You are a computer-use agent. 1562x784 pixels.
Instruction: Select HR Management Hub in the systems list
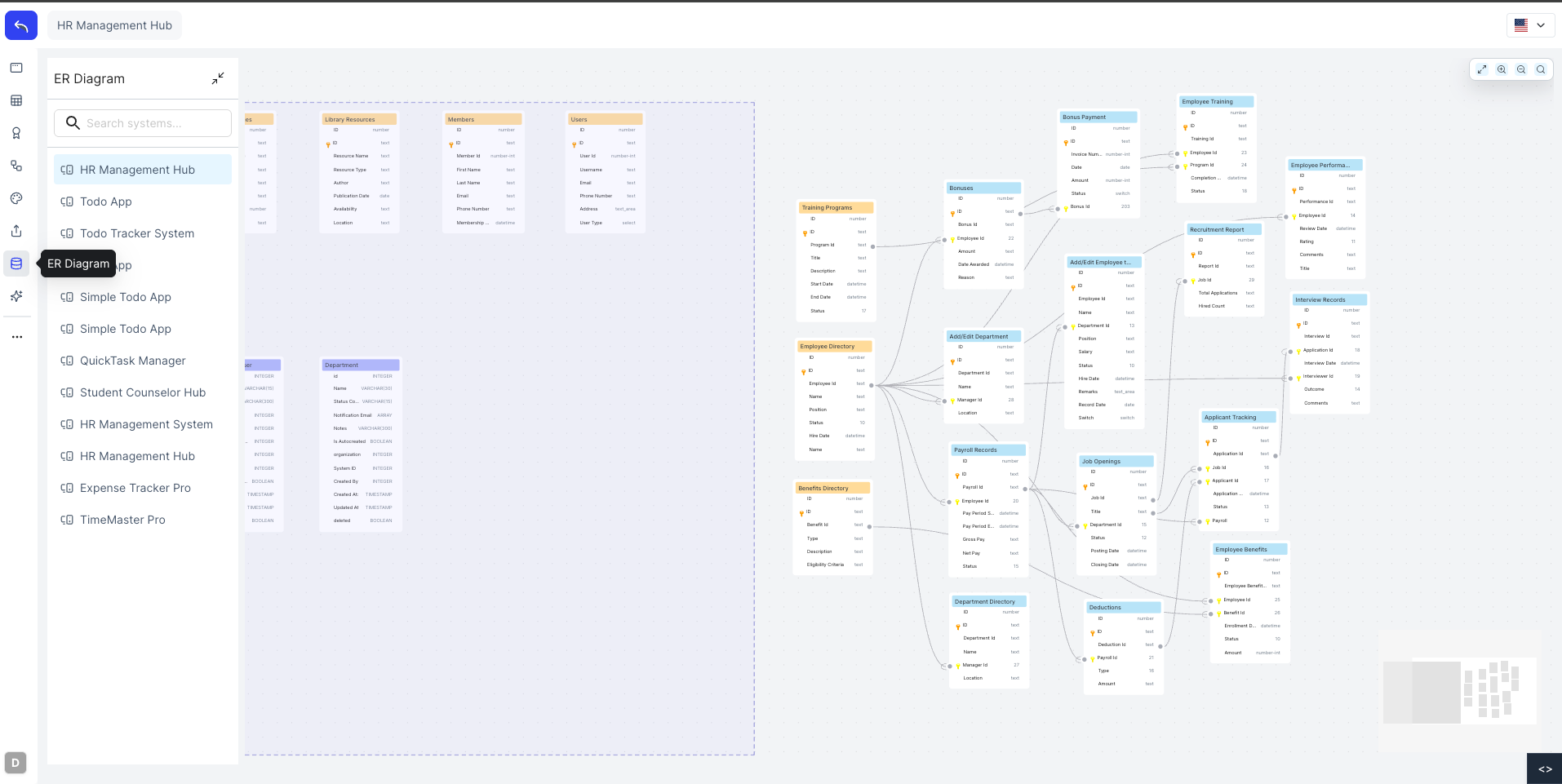point(136,169)
